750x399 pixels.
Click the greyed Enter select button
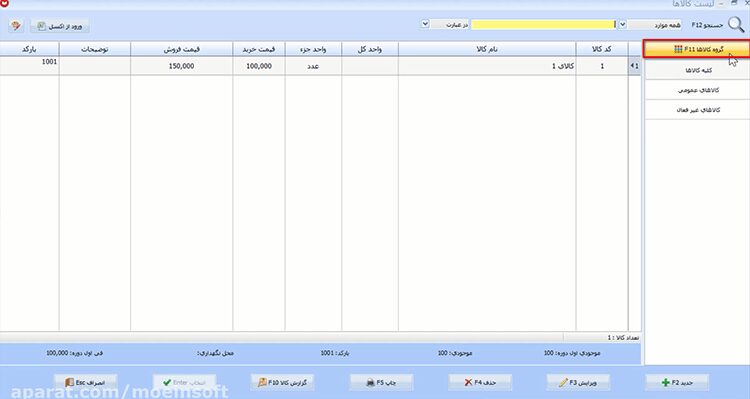(184, 382)
